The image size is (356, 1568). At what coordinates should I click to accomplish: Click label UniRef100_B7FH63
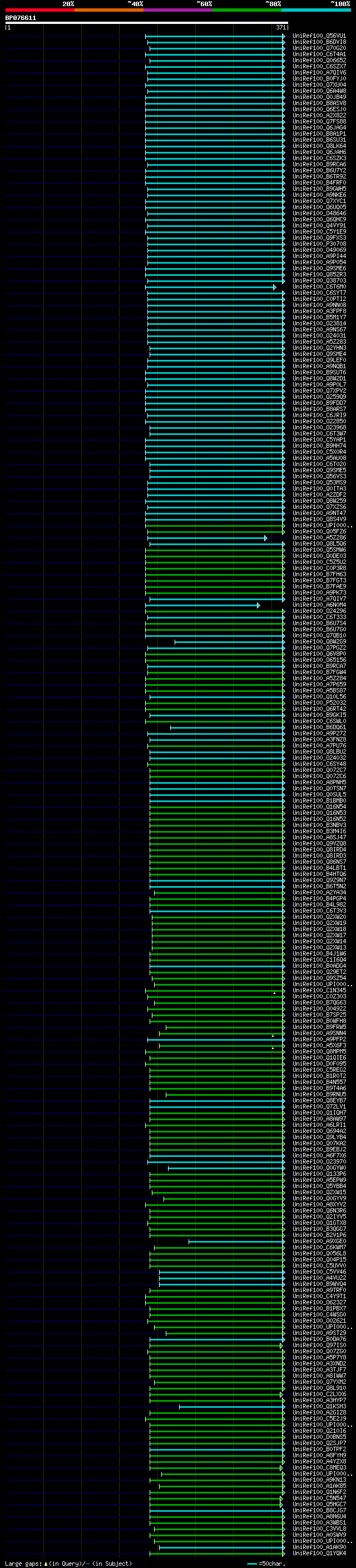point(319,574)
